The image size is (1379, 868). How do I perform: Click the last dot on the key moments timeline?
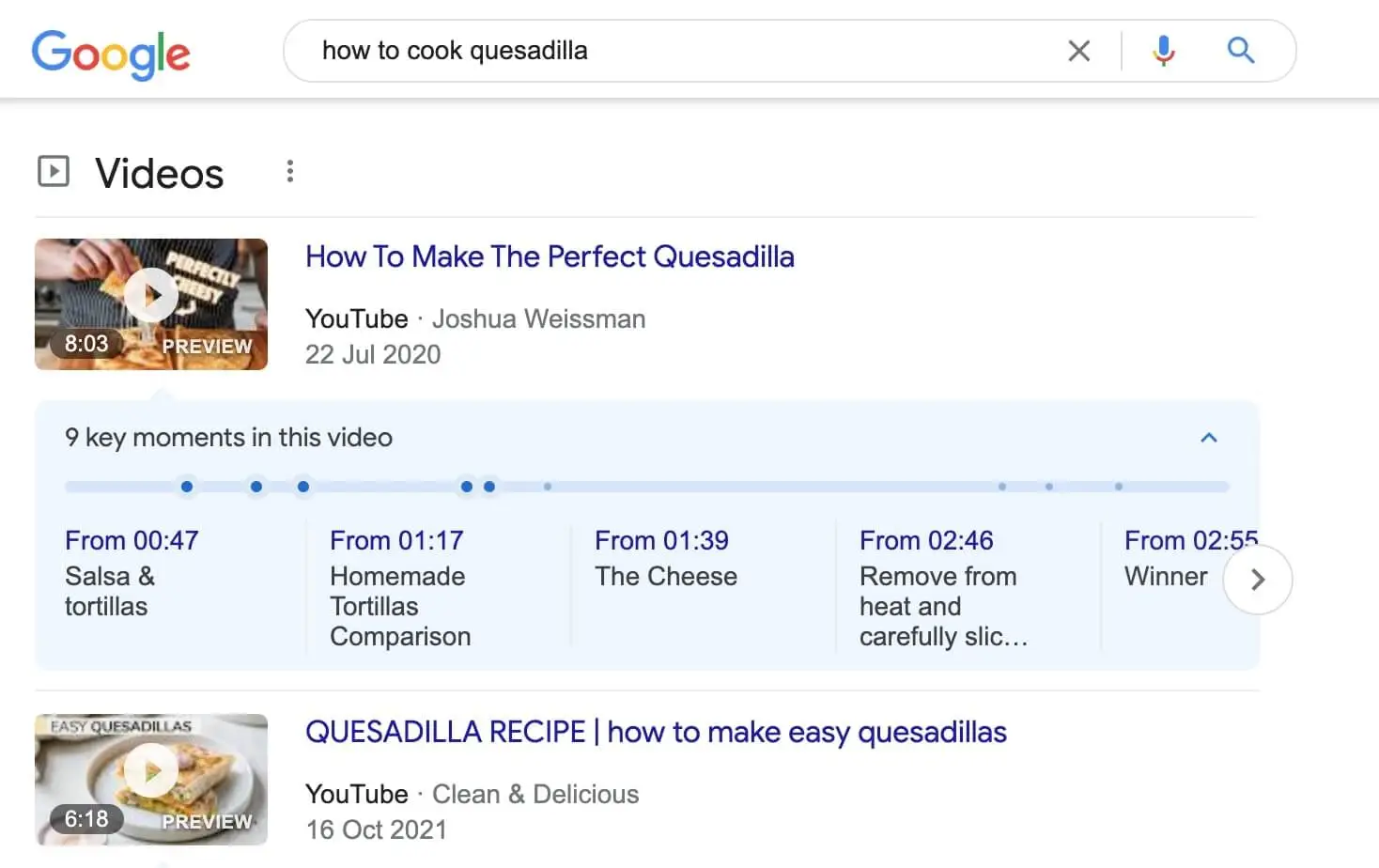coord(1118,487)
